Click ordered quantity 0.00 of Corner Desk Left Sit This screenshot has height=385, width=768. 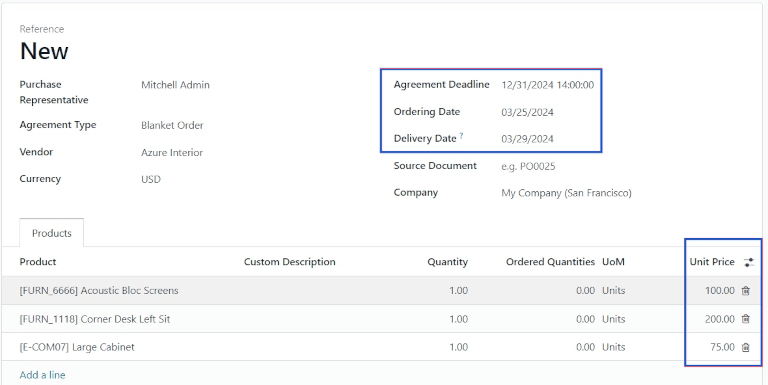click(585, 319)
